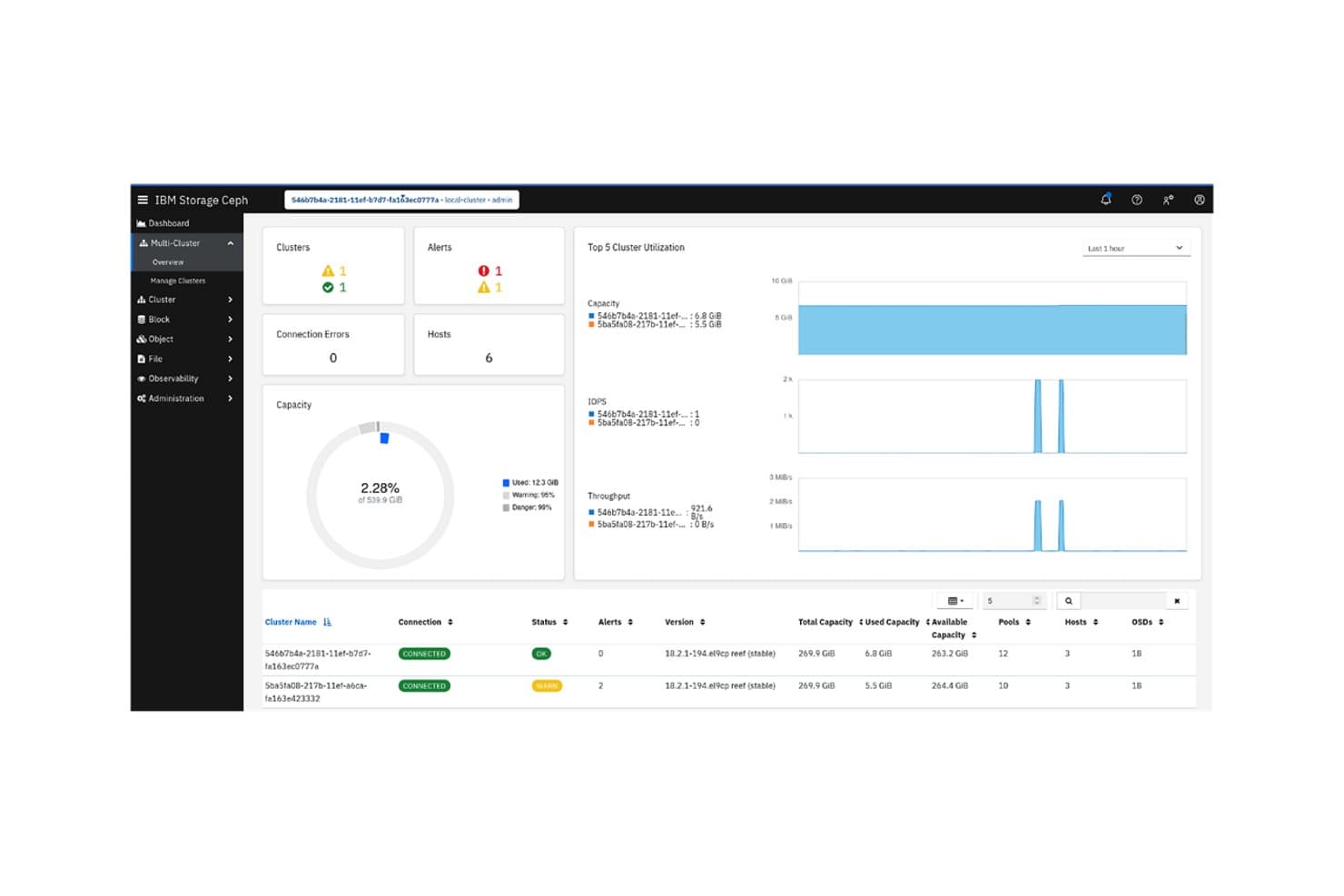Click the CONNECTED badge for cluster 5ba5fa08
The height and width of the screenshot is (896, 1344).
424,686
